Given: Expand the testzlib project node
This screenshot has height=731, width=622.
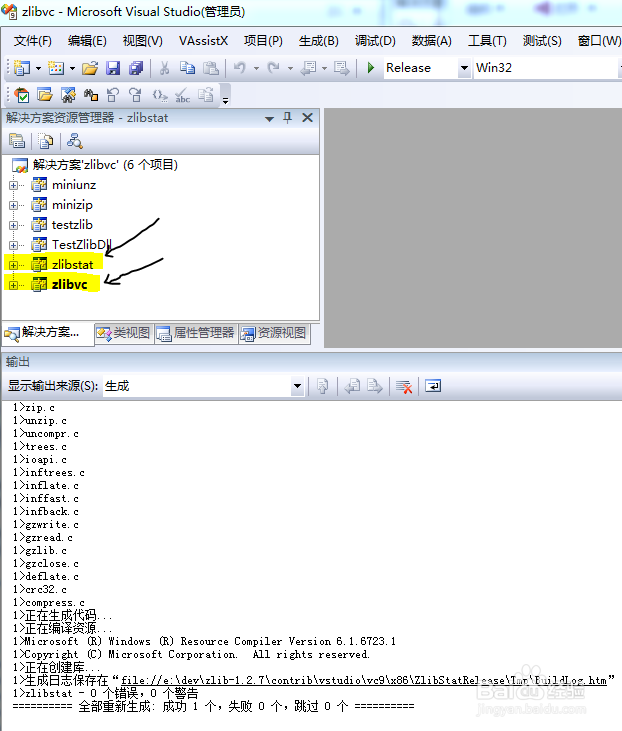Looking at the screenshot, I should tap(14, 225).
